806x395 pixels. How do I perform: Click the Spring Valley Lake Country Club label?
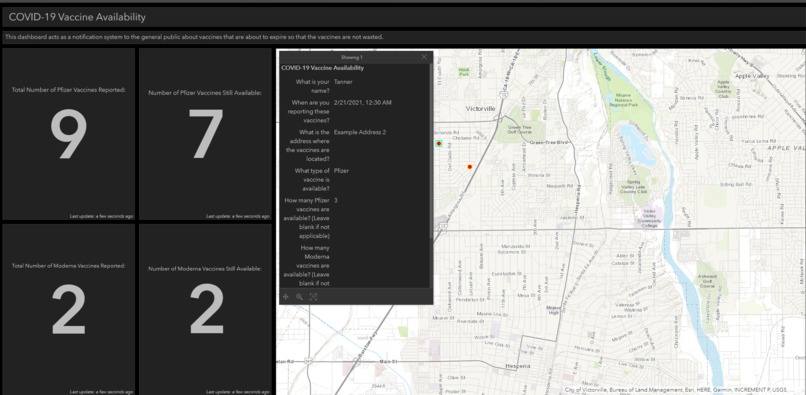(633, 186)
